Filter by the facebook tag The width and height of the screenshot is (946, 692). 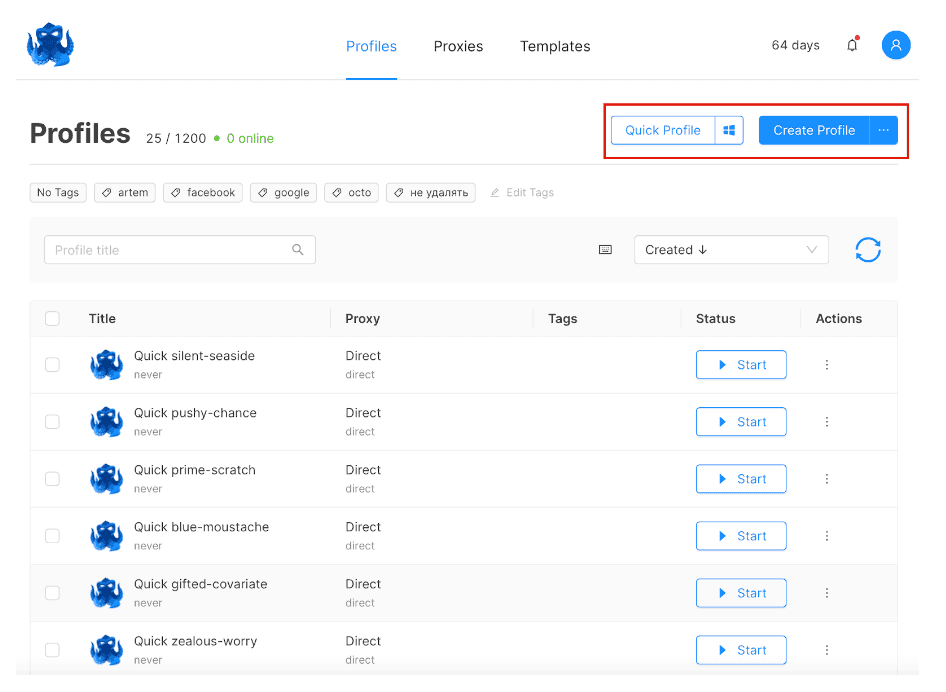click(x=203, y=193)
